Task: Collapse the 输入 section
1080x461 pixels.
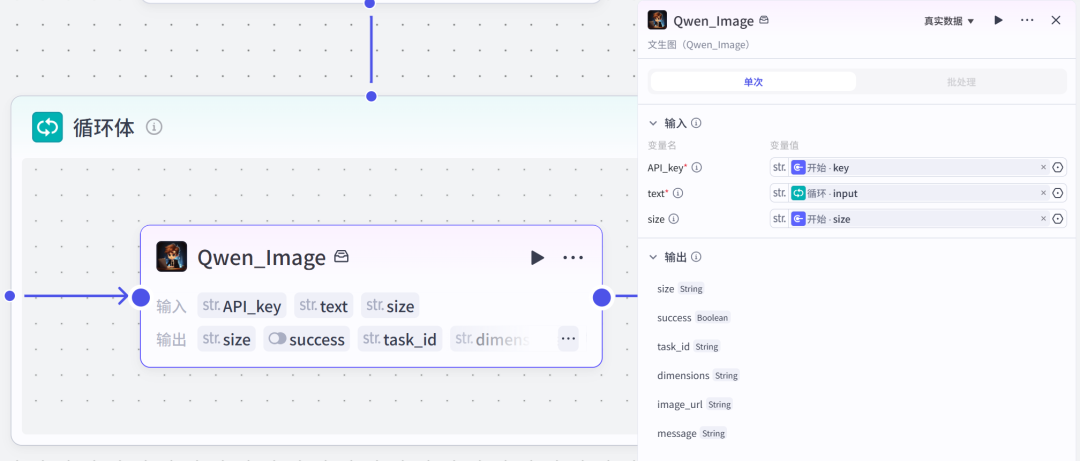Action: coord(653,123)
